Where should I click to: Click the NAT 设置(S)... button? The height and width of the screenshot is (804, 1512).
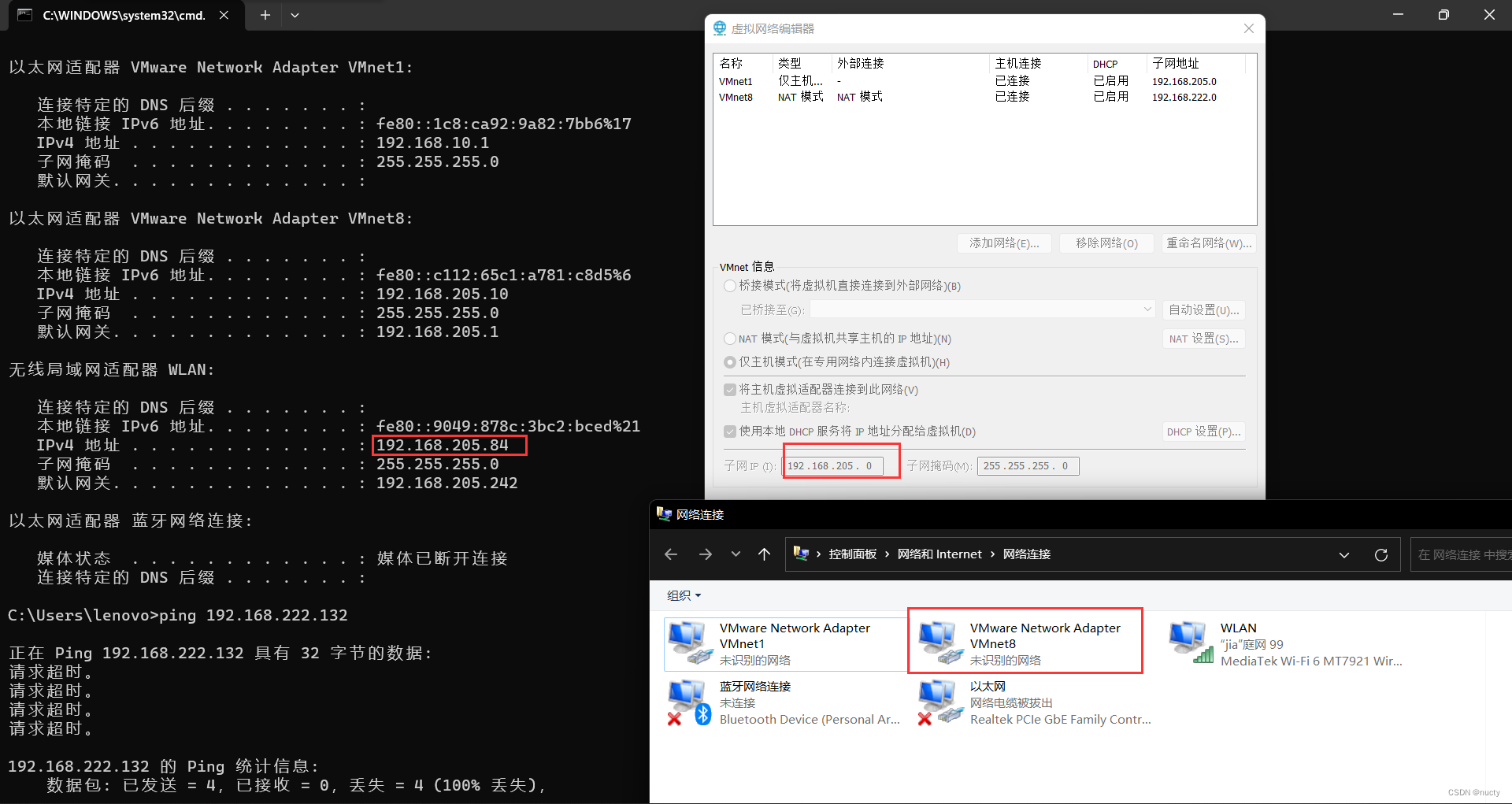point(1203,339)
